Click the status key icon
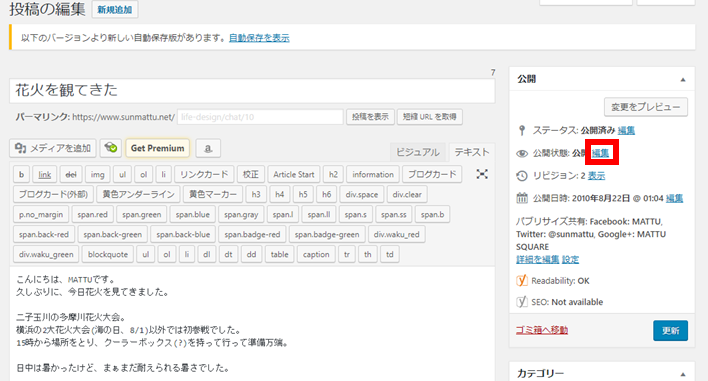This screenshot has width=708, height=381. point(522,130)
